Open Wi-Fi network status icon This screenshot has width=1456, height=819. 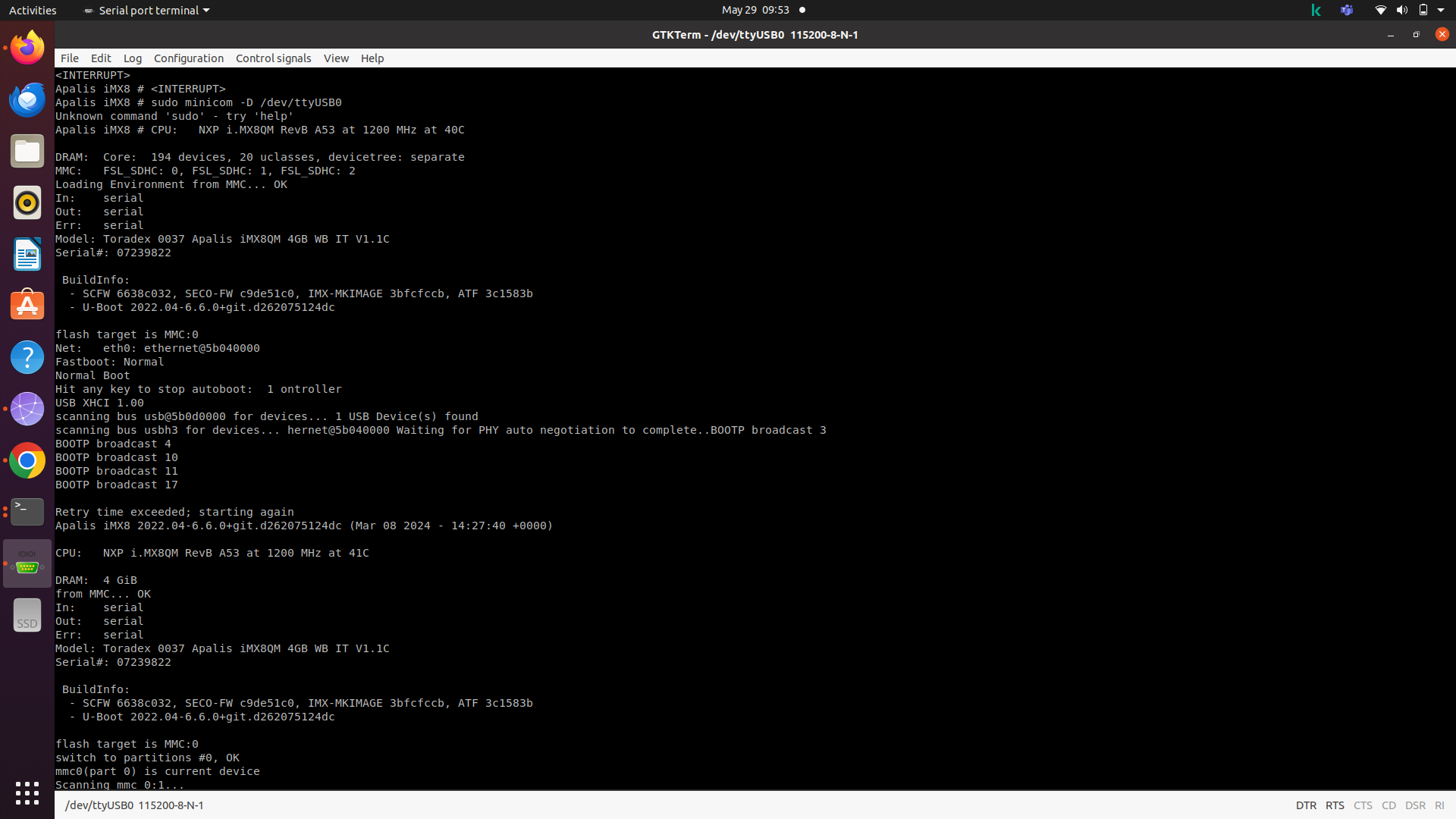[x=1380, y=10]
